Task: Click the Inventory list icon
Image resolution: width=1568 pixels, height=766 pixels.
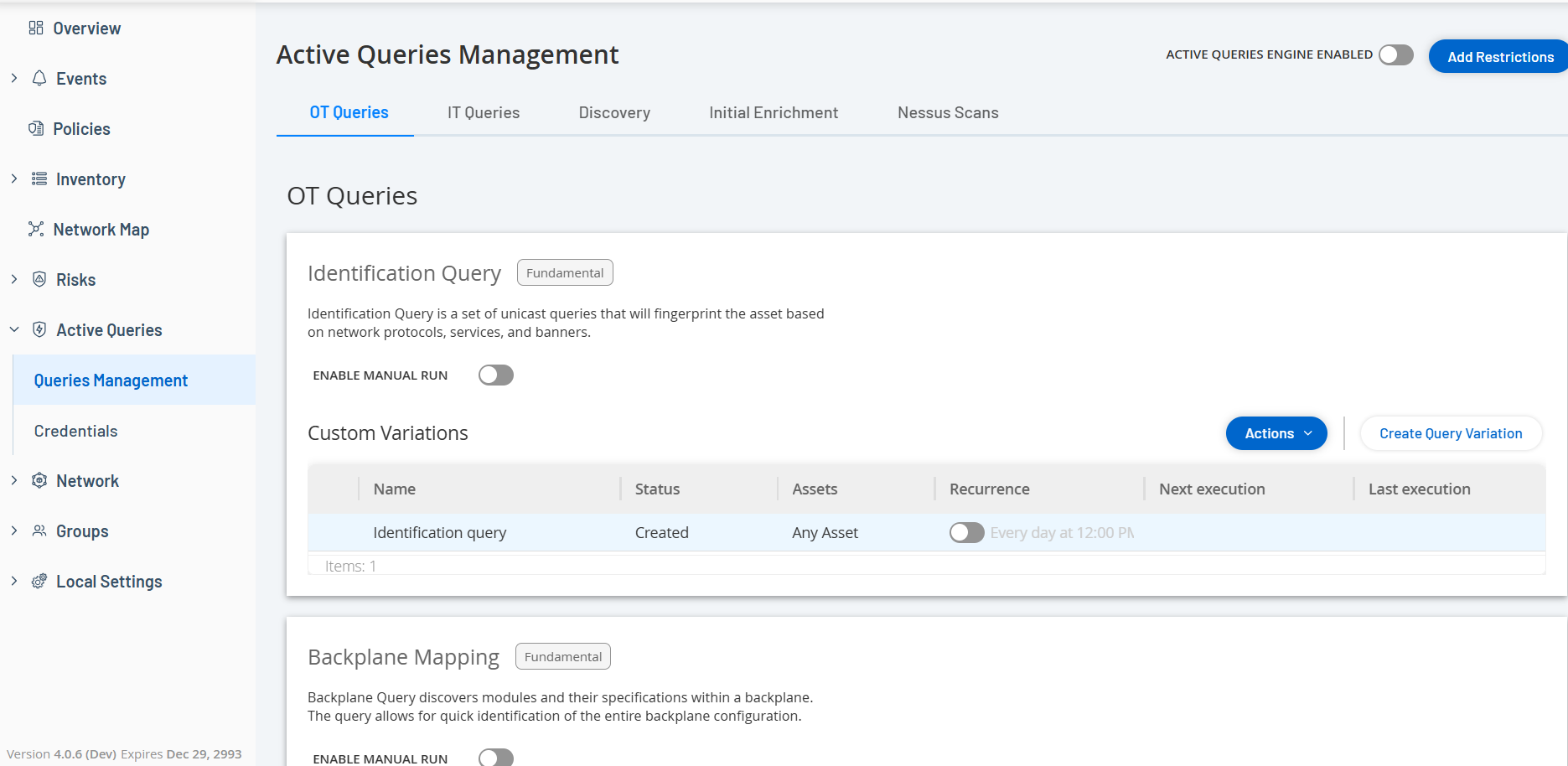Action: [39, 179]
